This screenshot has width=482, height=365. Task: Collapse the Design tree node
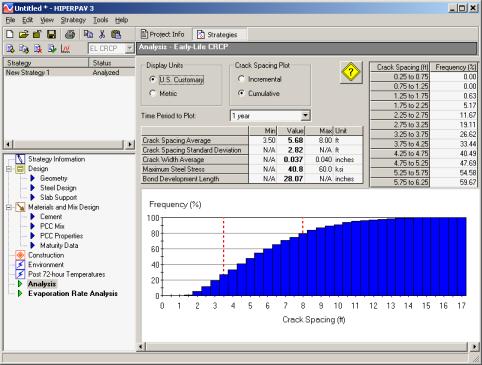point(9,169)
